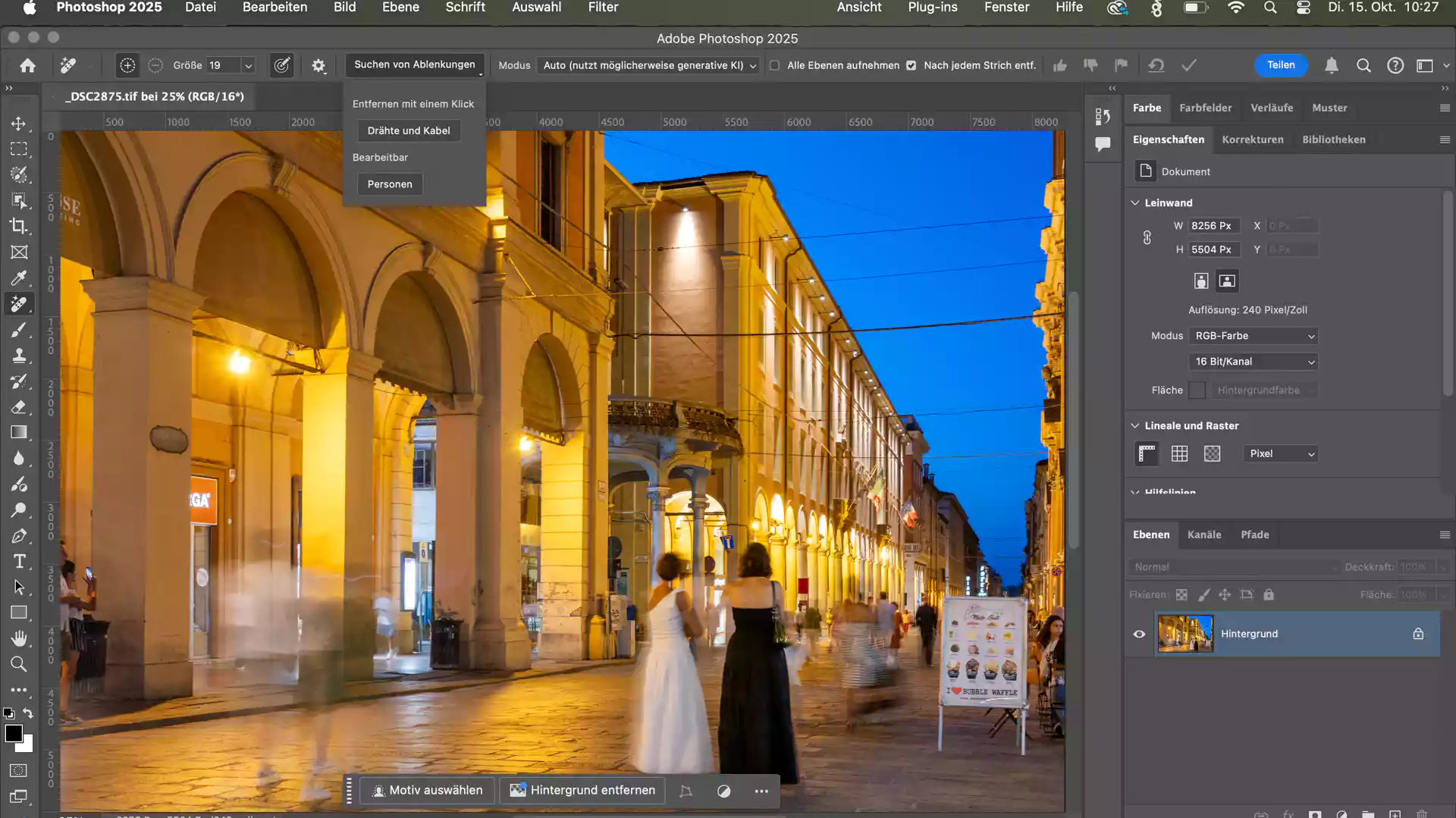Click the Teilen button
The height and width of the screenshot is (818, 1456).
pyautogui.click(x=1281, y=65)
